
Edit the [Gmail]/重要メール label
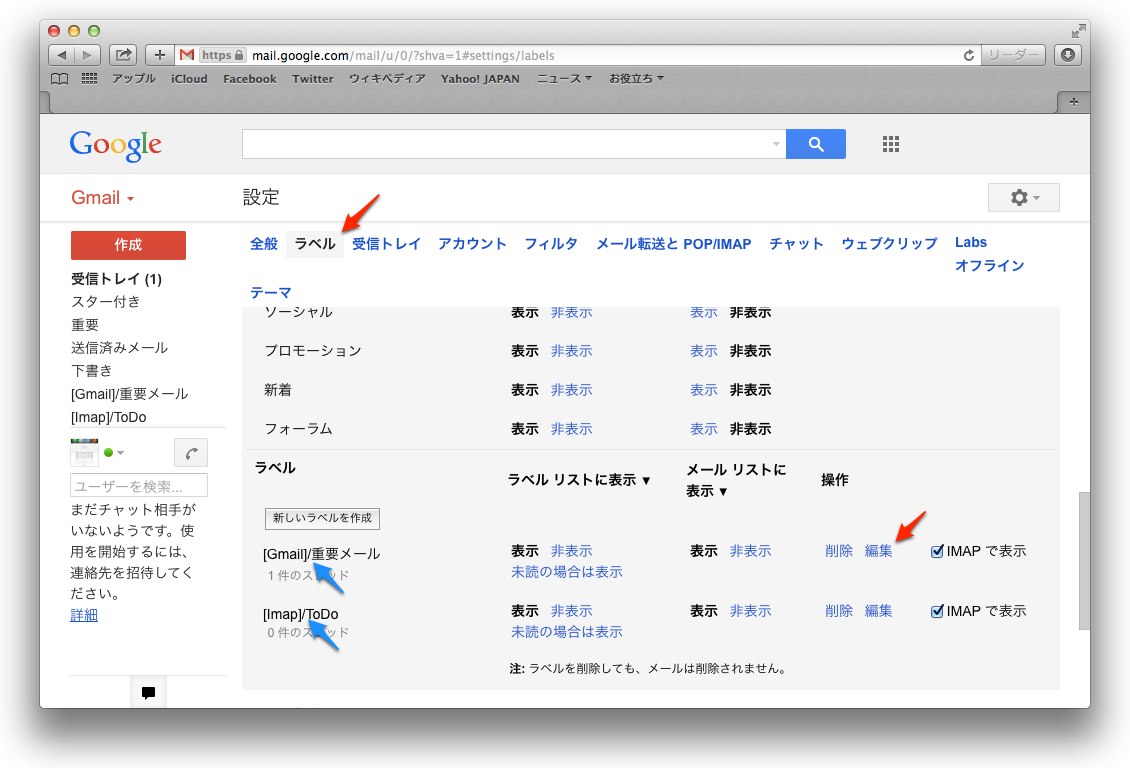tap(878, 551)
